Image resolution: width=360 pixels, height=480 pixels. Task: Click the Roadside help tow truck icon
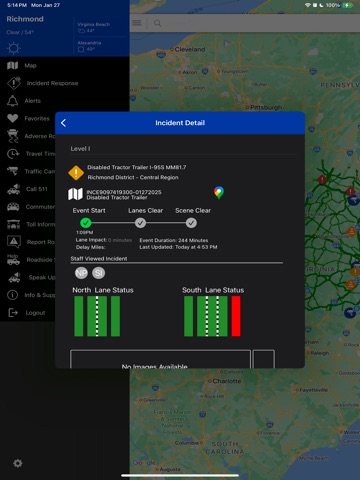(x=13, y=259)
